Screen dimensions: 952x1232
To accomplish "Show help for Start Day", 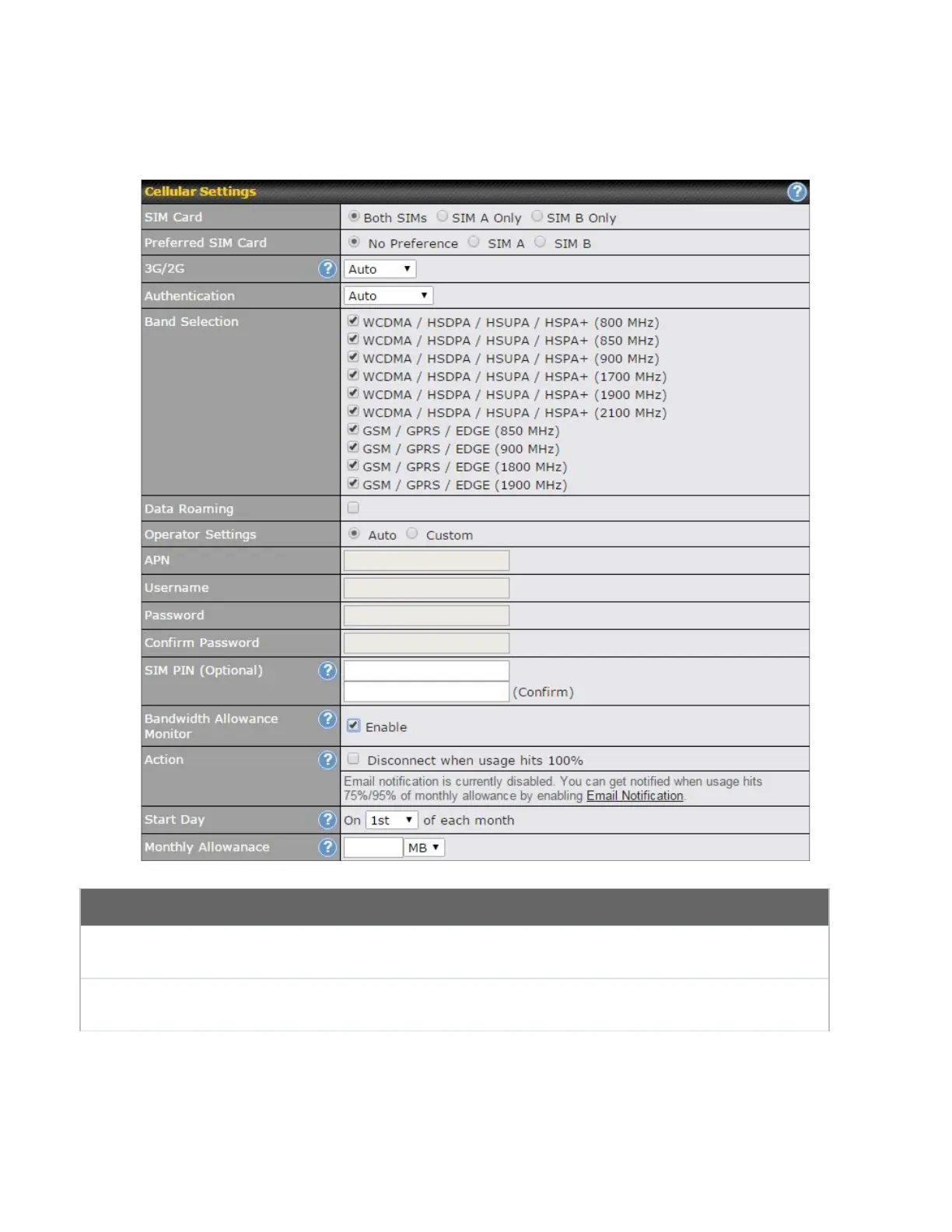I will tap(327, 820).
